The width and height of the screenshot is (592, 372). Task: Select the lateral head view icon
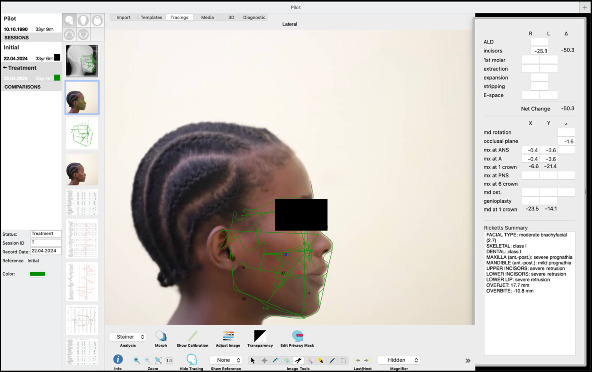click(69, 20)
